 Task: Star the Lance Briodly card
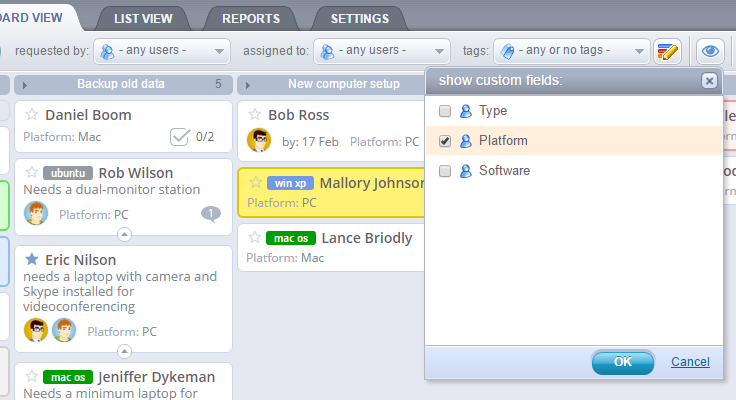click(254, 238)
